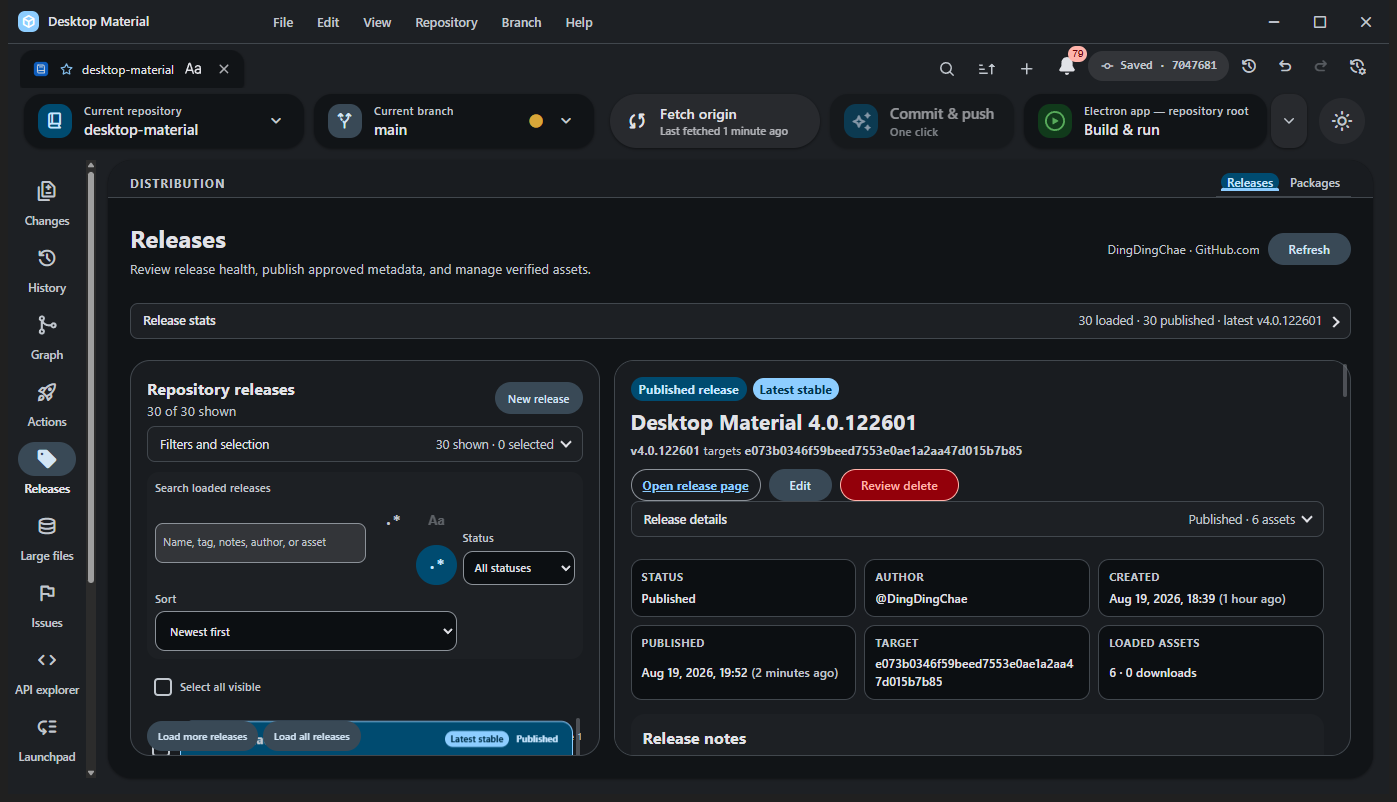Click the sort-ascending icon in top toolbar
This screenshot has height=802, width=1397.
[986, 68]
